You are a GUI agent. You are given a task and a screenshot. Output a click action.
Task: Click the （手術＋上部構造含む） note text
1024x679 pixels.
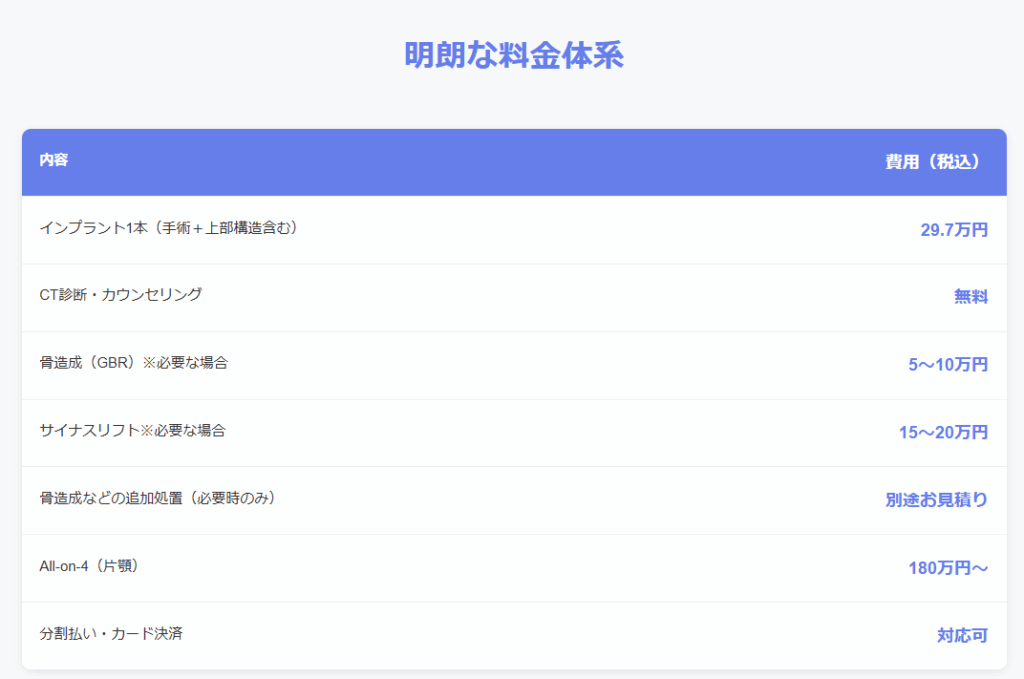[x=222, y=228]
